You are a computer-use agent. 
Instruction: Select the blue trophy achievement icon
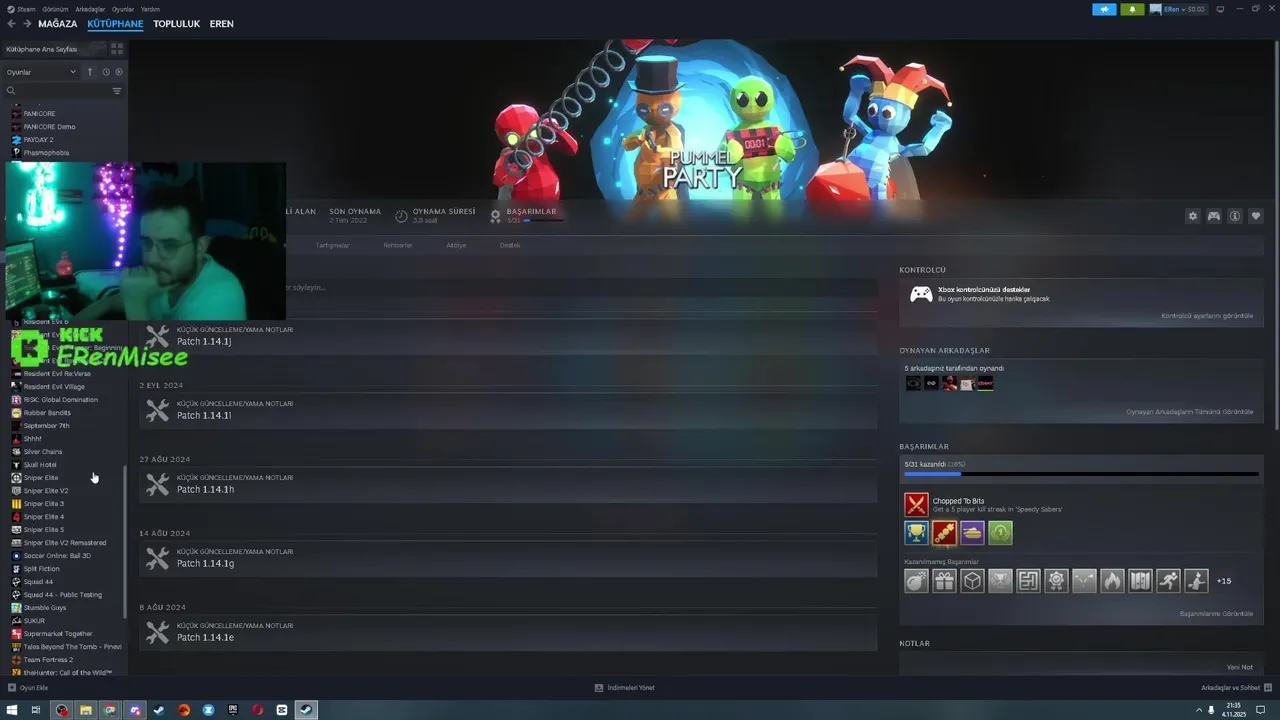[916, 533]
